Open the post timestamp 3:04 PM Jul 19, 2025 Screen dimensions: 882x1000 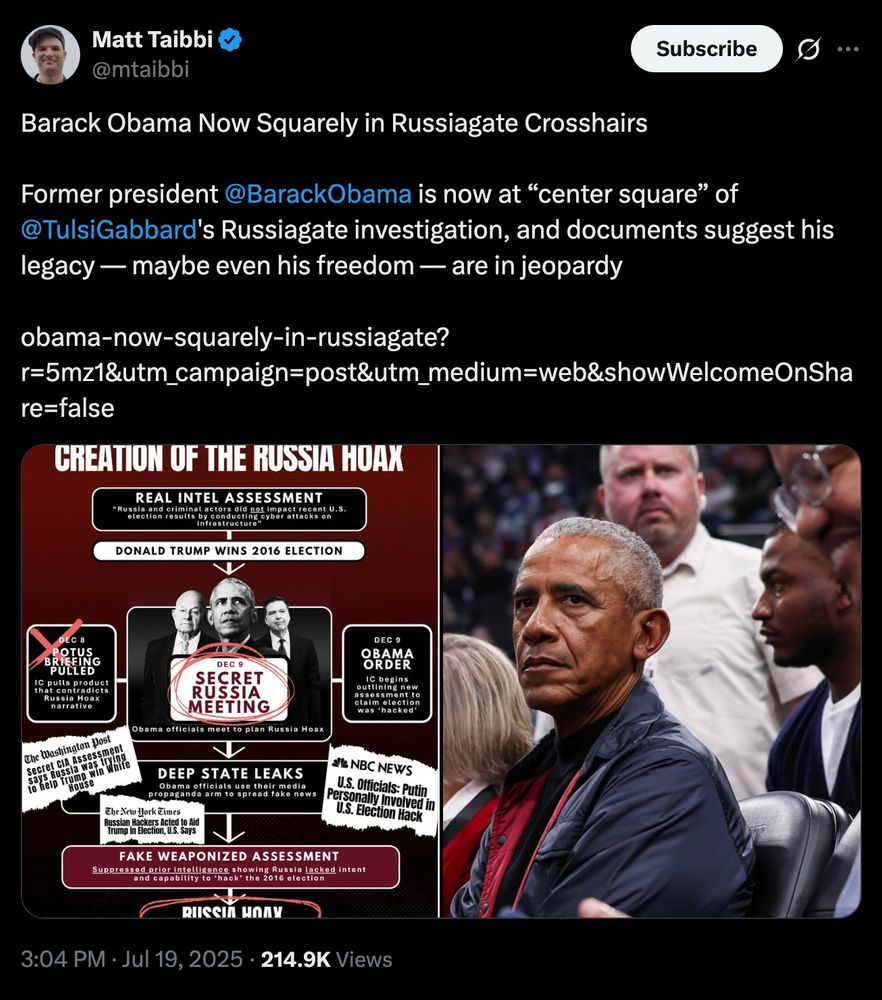[131, 959]
